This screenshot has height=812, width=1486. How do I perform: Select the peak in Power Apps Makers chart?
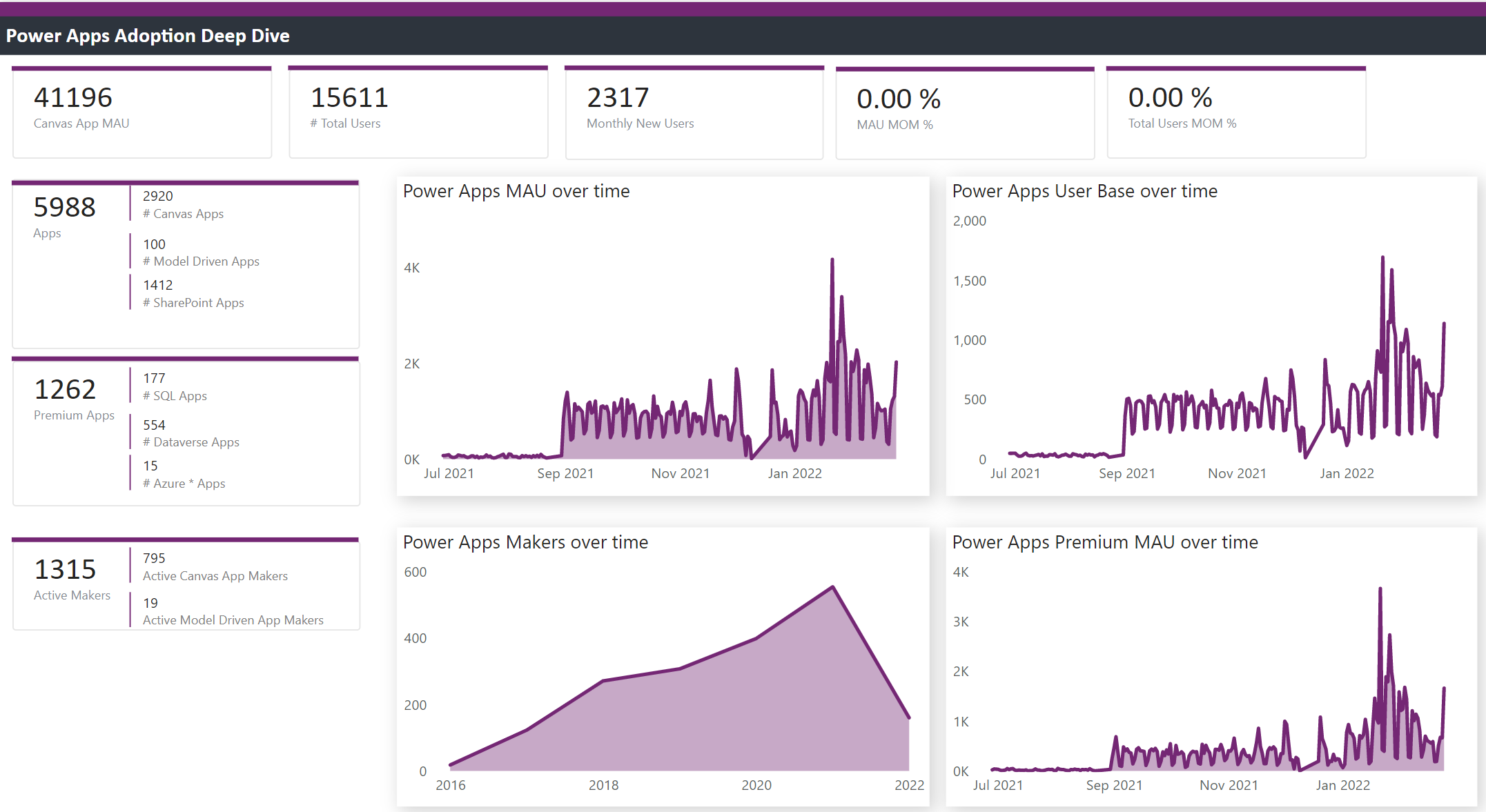point(833,587)
